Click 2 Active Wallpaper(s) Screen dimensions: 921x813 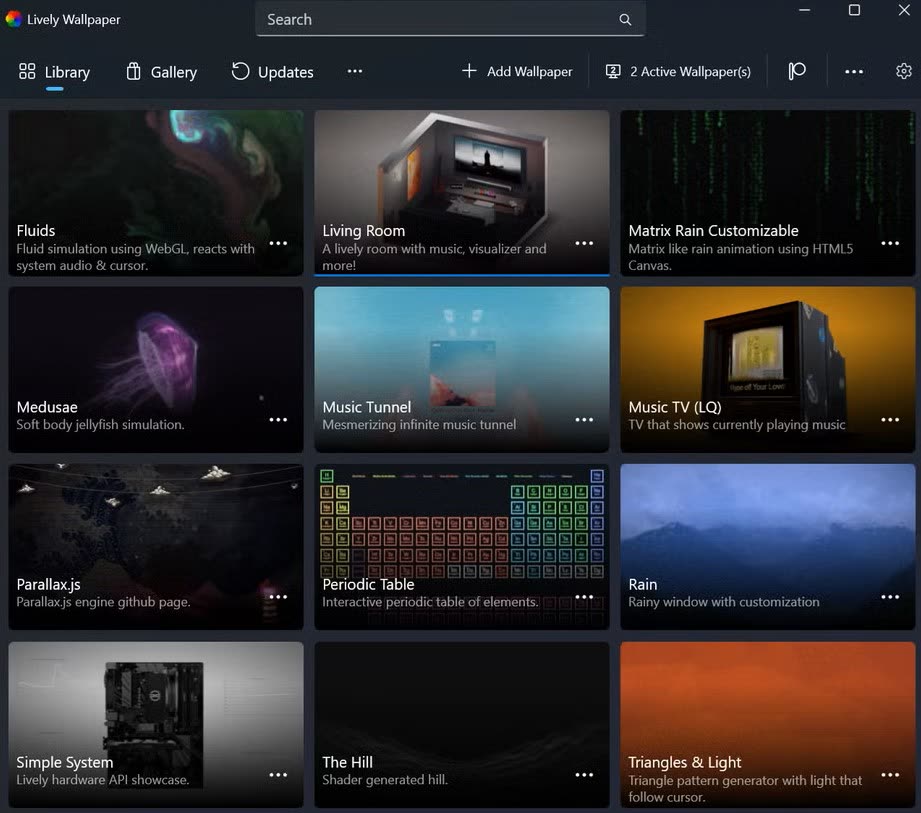[677, 71]
